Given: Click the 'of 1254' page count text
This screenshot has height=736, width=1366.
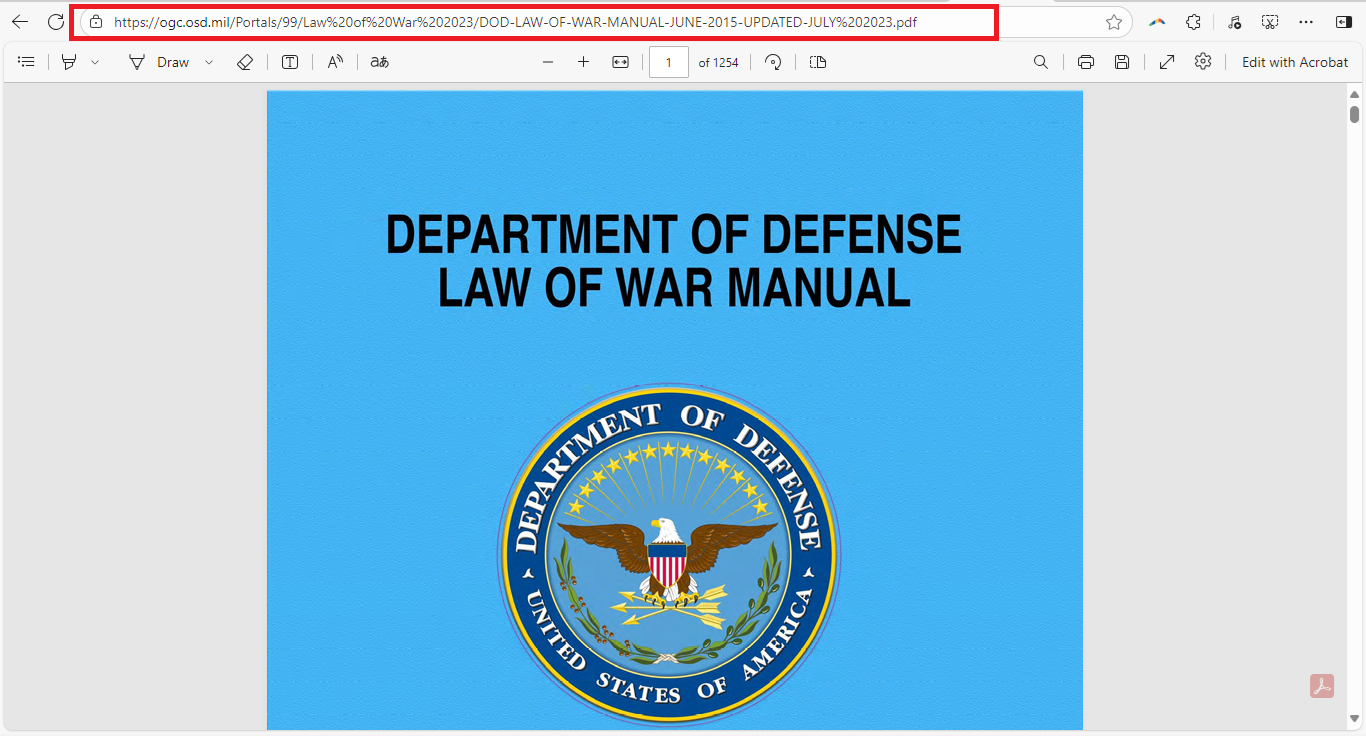Looking at the screenshot, I should [718, 62].
